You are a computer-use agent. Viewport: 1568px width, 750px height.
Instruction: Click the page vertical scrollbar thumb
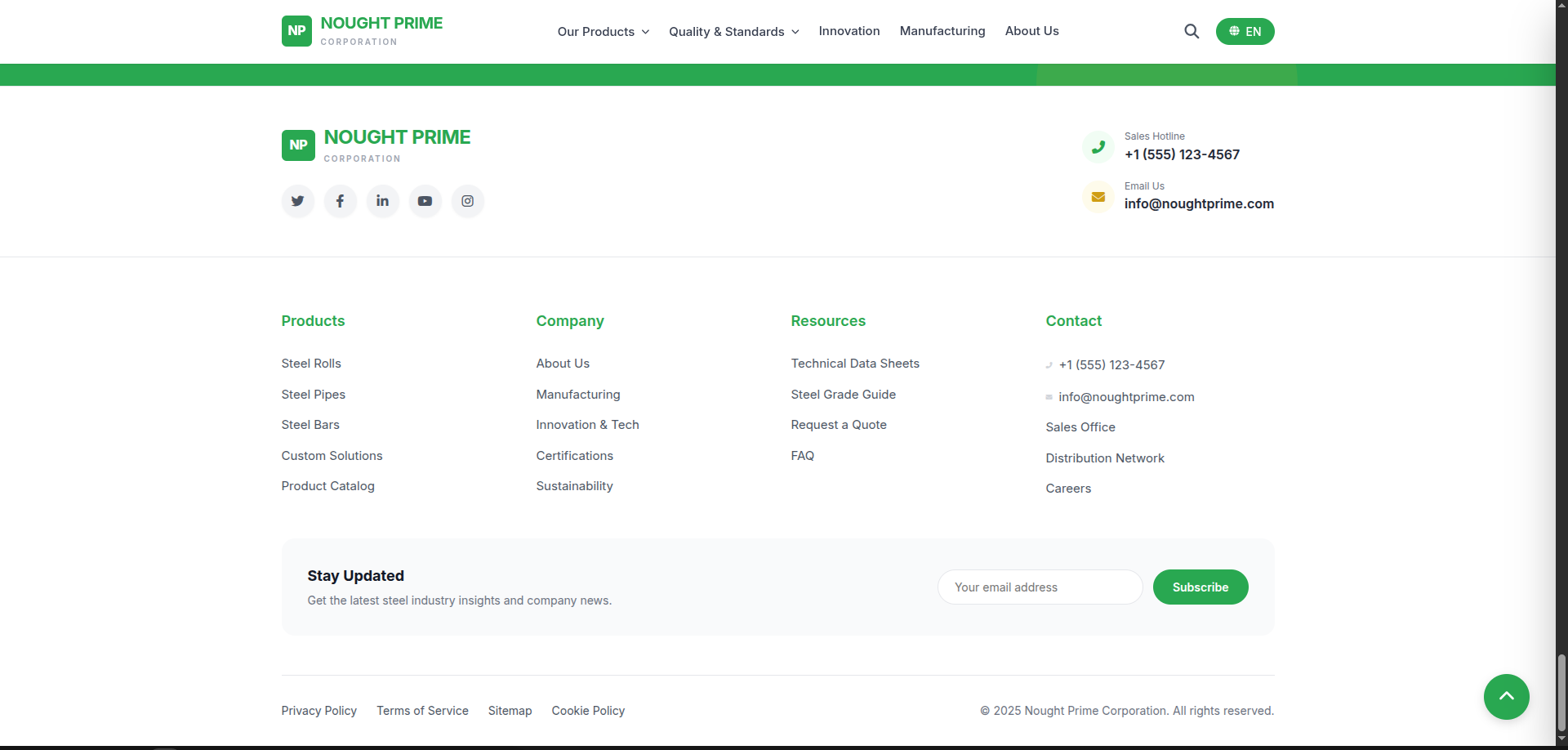[1561, 691]
